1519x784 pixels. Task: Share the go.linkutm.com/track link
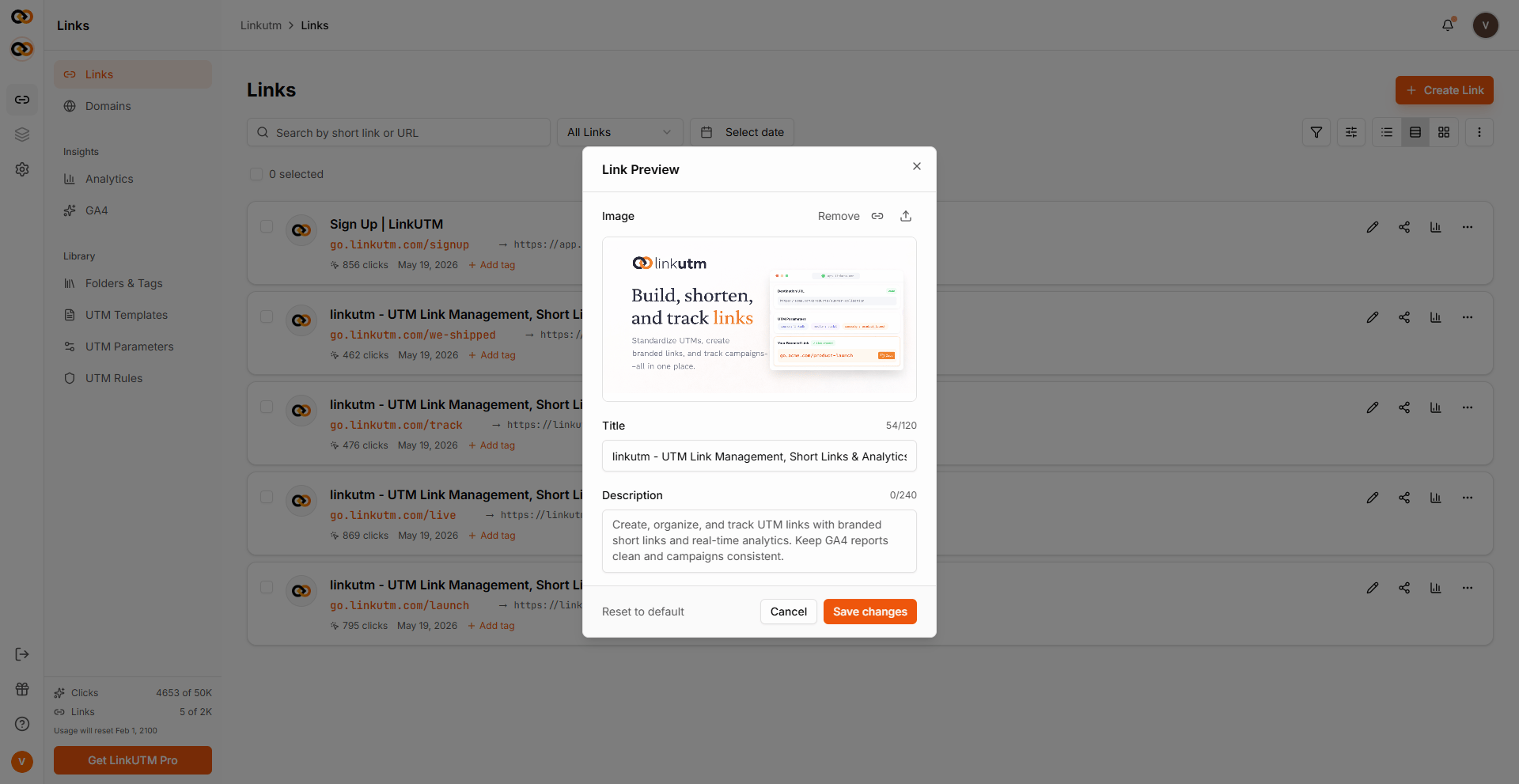(1404, 407)
